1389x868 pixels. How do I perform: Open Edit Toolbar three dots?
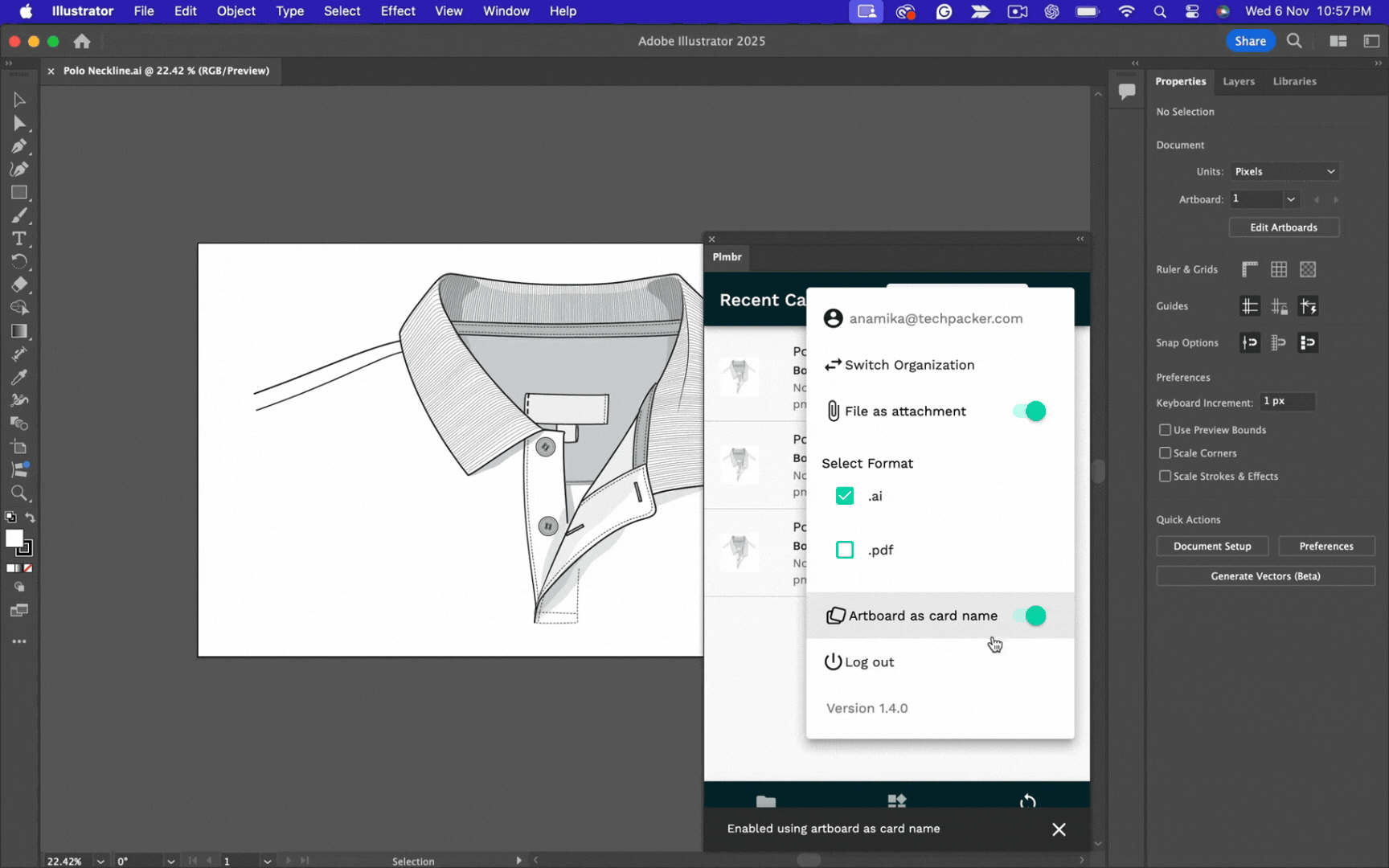pyautogui.click(x=19, y=641)
